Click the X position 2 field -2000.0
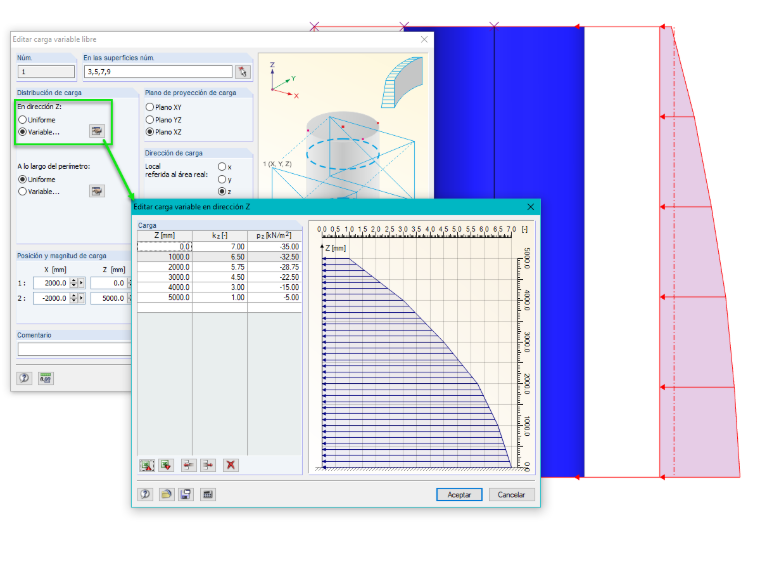 tap(51, 298)
